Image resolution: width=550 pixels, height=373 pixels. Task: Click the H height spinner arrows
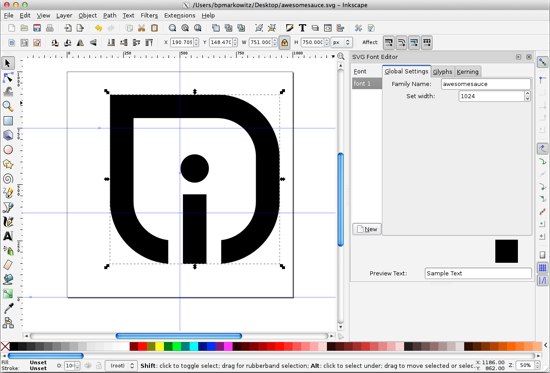point(327,42)
